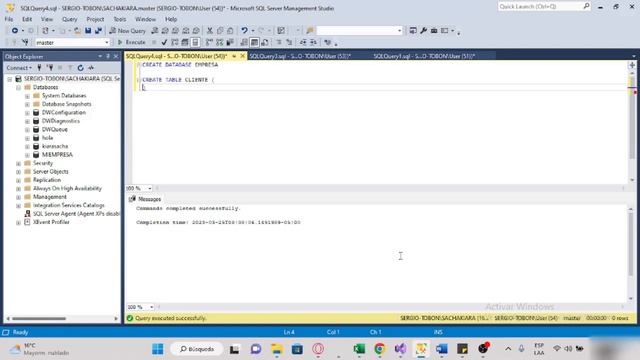Open the Query Options icon
The image size is (640, 360).
click(x=185, y=42)
